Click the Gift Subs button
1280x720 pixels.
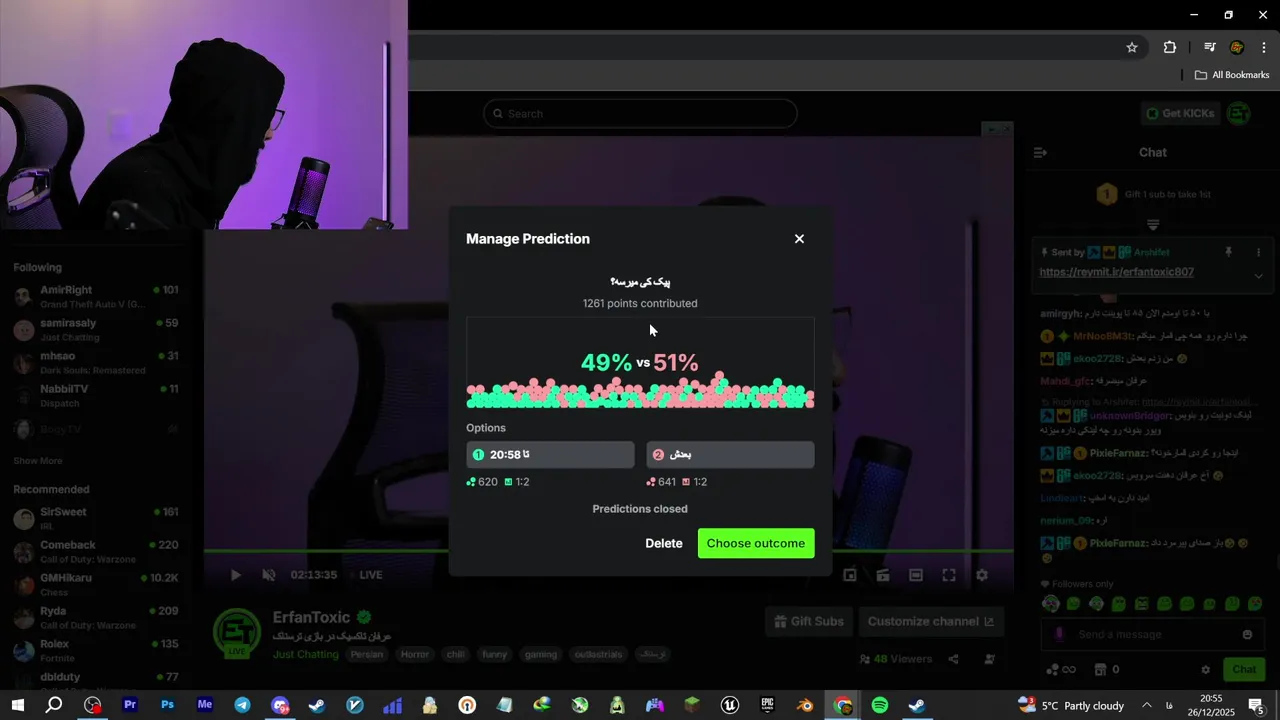808,621
